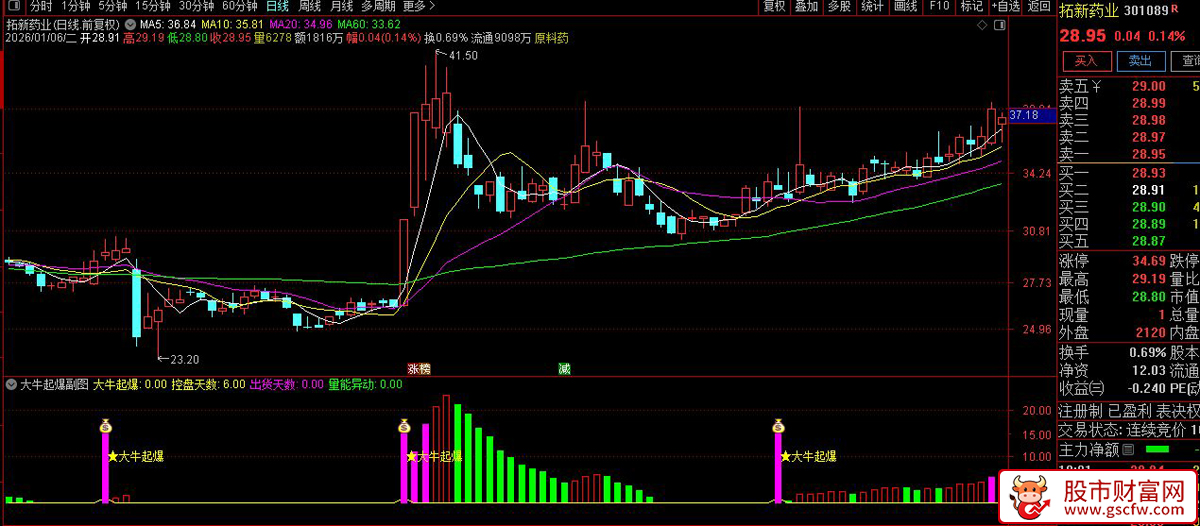1200x526 pixels.
Task: Switch to 5分钟 period
Action: click(x=113, y=6)
